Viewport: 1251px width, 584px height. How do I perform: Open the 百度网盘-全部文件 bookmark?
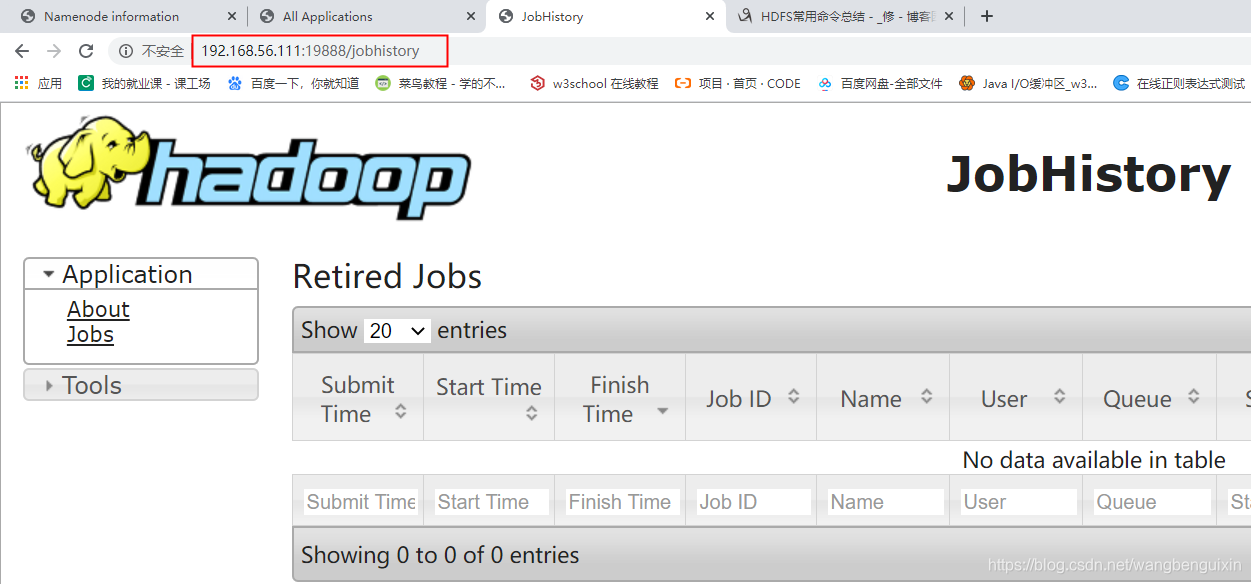[880, 84]
